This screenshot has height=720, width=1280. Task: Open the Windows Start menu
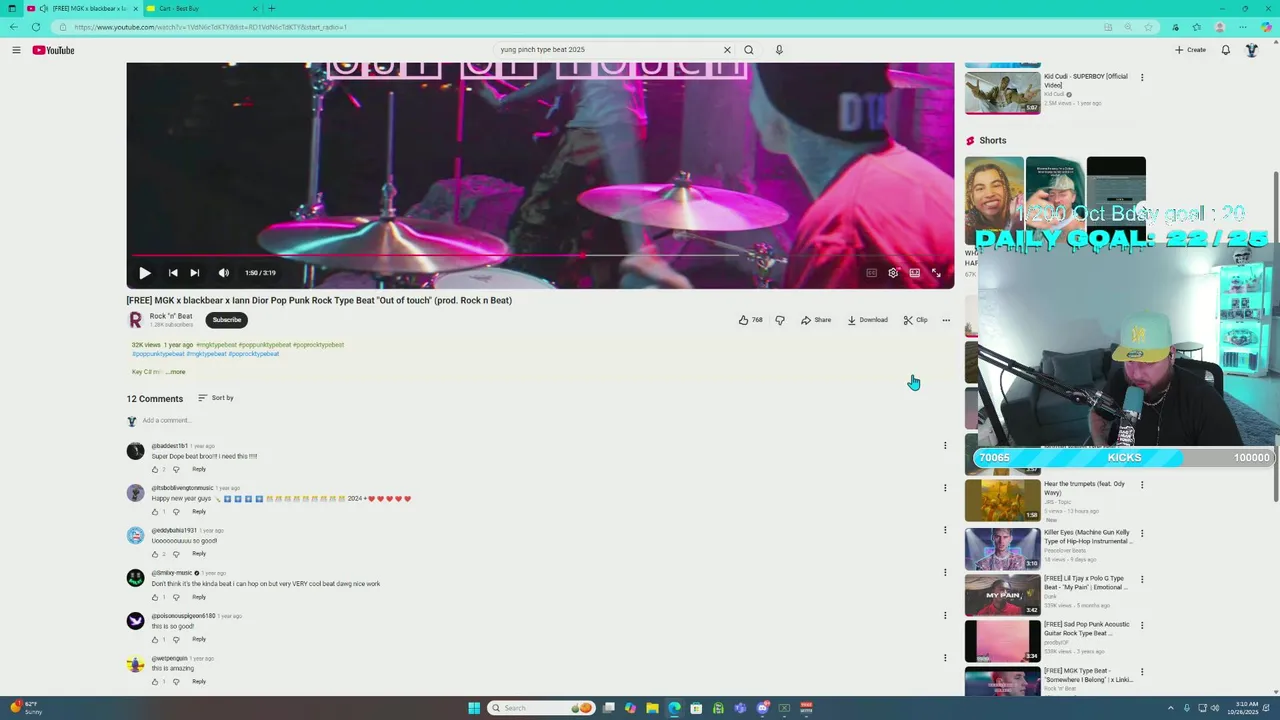[x=474, y=708]
